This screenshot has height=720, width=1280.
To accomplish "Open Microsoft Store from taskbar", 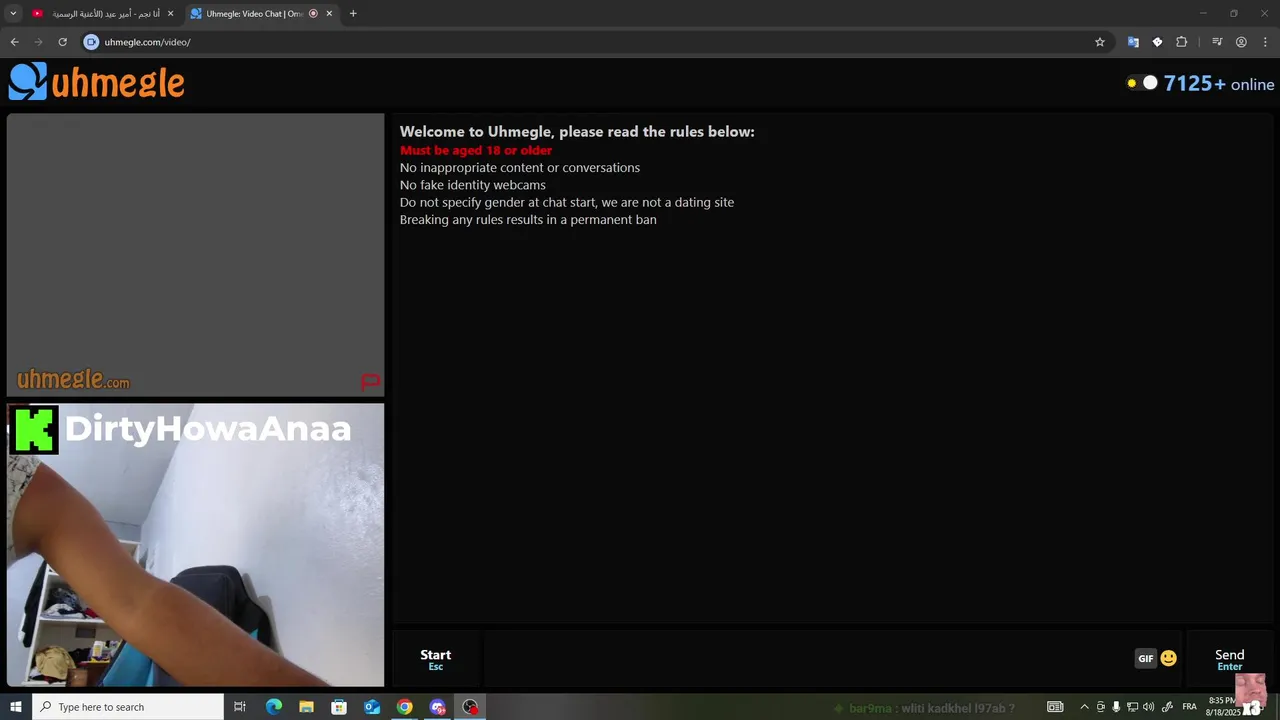I will click(339, 707).
